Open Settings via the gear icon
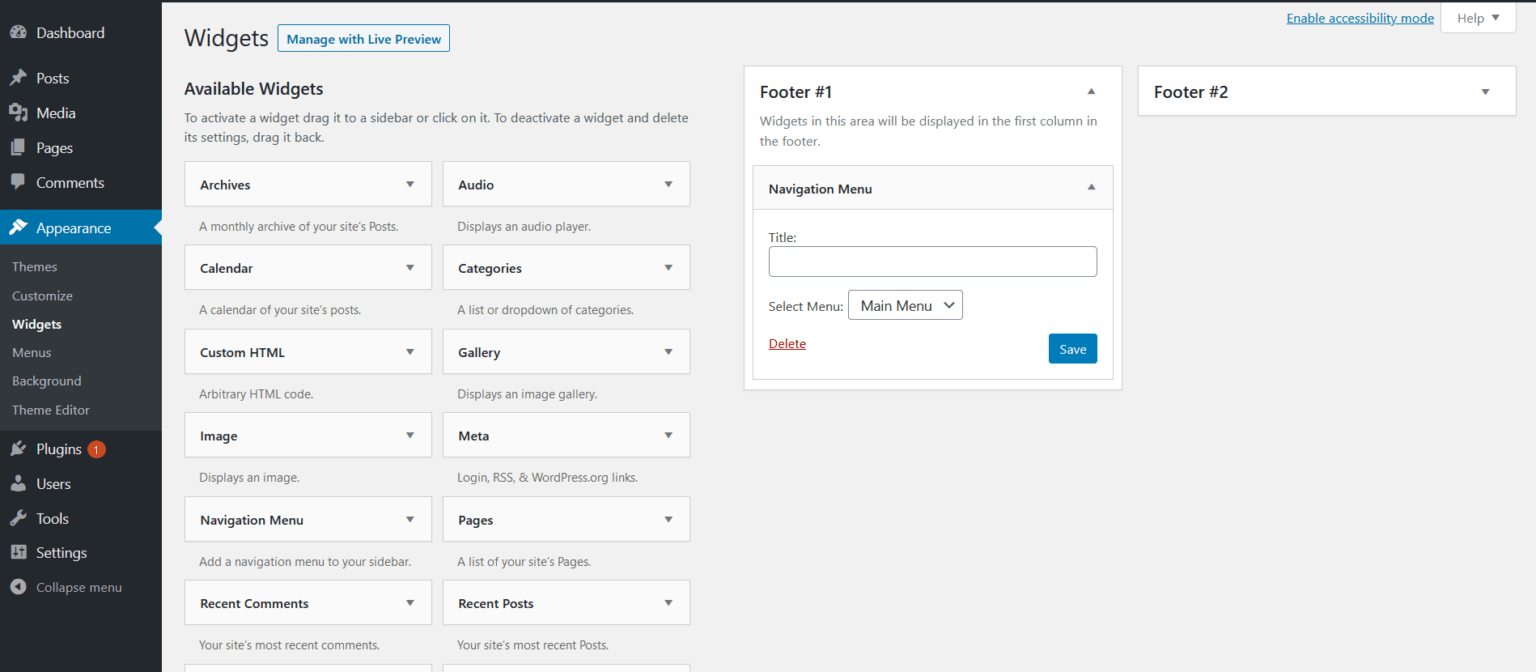This screenshot has width=1536, height=672. [20, 552]
